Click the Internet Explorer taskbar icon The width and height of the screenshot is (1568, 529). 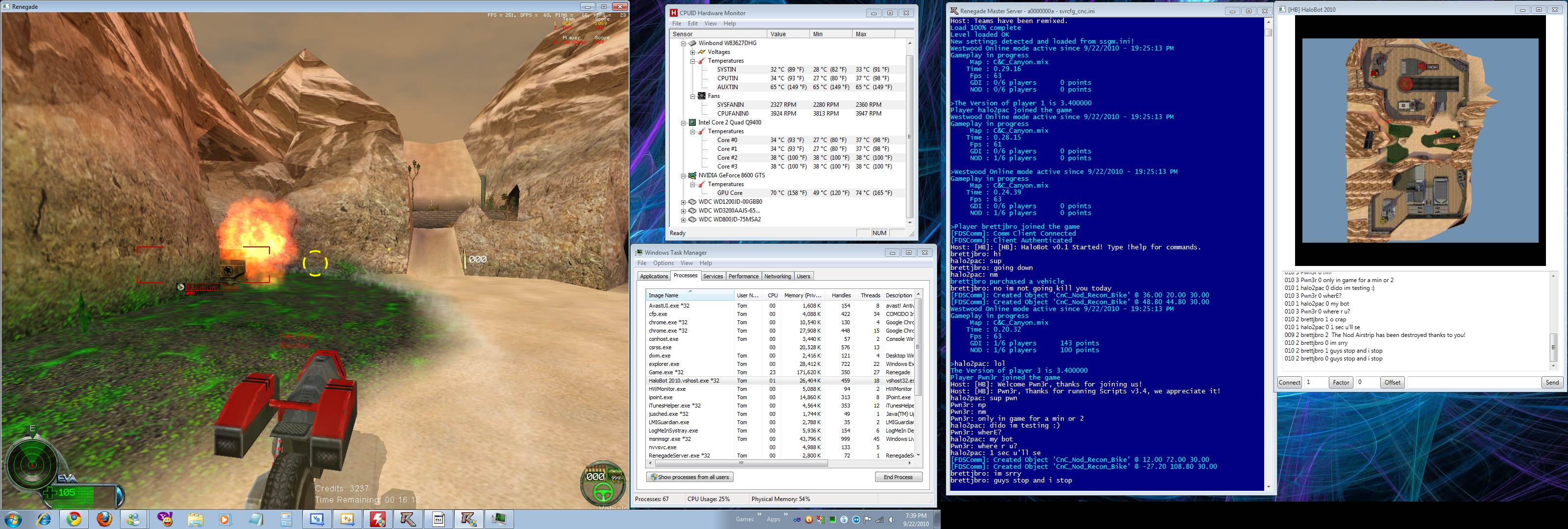(44, 519)
